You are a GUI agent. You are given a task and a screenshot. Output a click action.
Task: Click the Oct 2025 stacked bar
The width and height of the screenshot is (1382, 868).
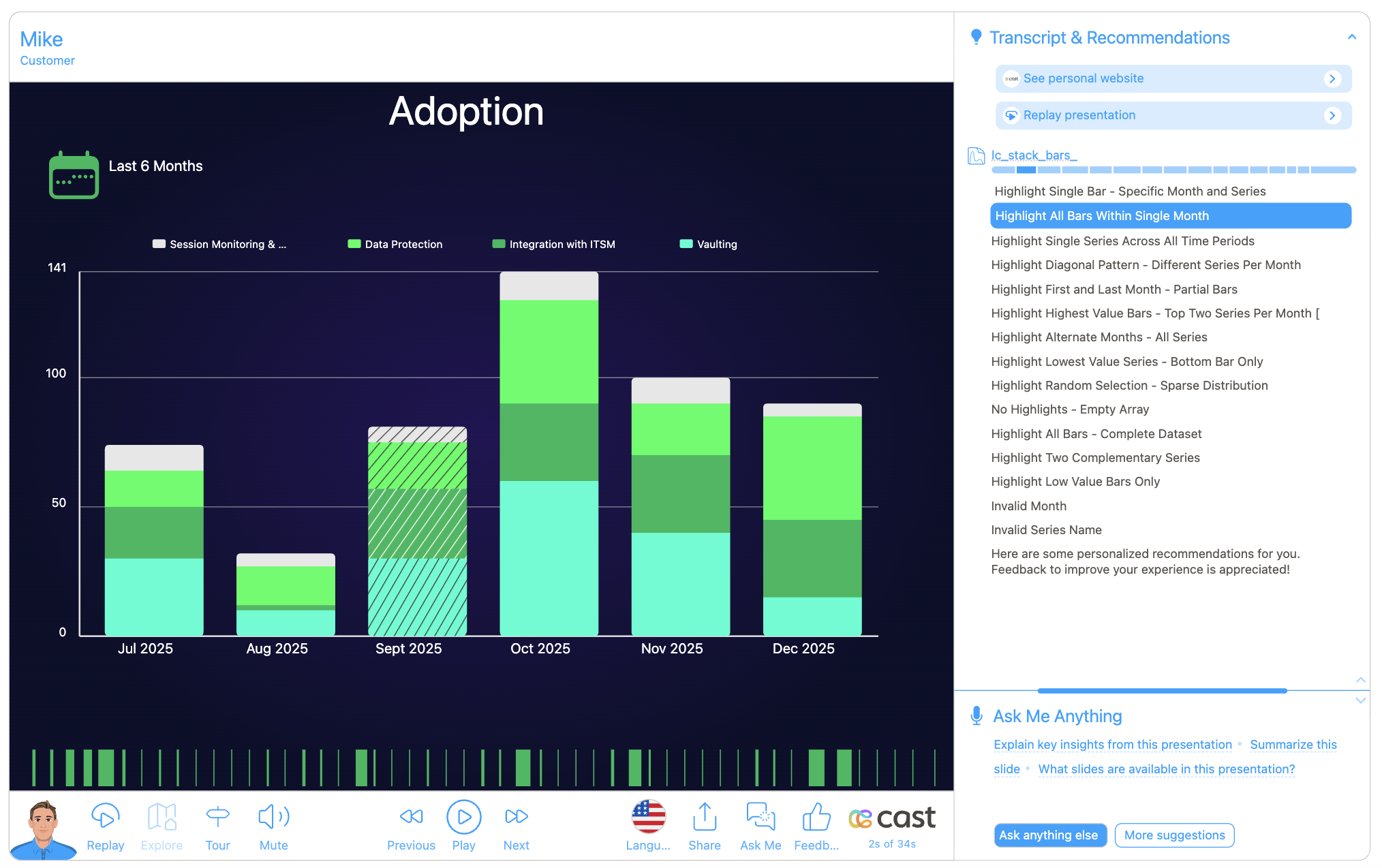(549, 453)
